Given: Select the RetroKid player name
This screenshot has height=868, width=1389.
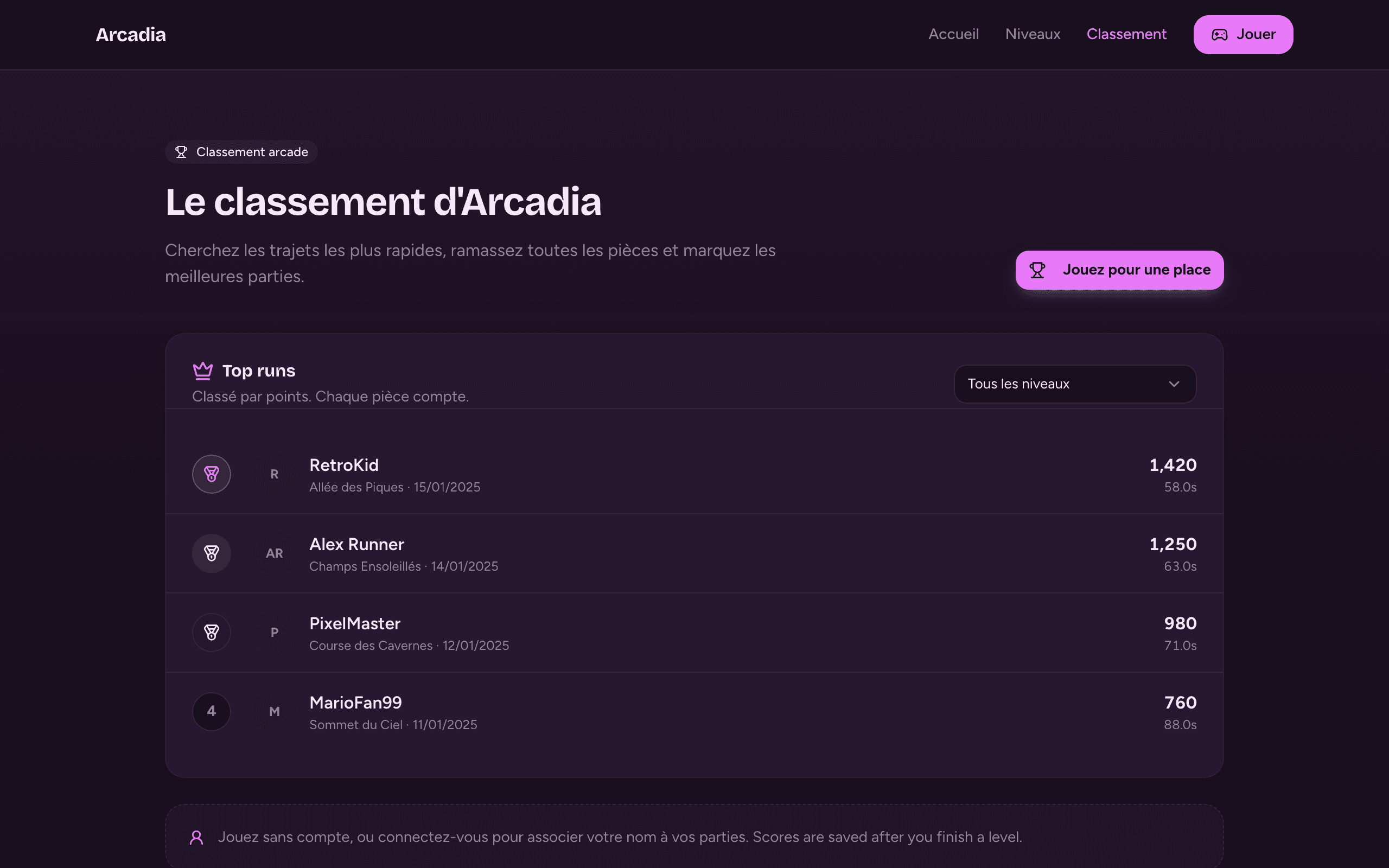Looking at the screenshot, I should click(x=344, y=465).
